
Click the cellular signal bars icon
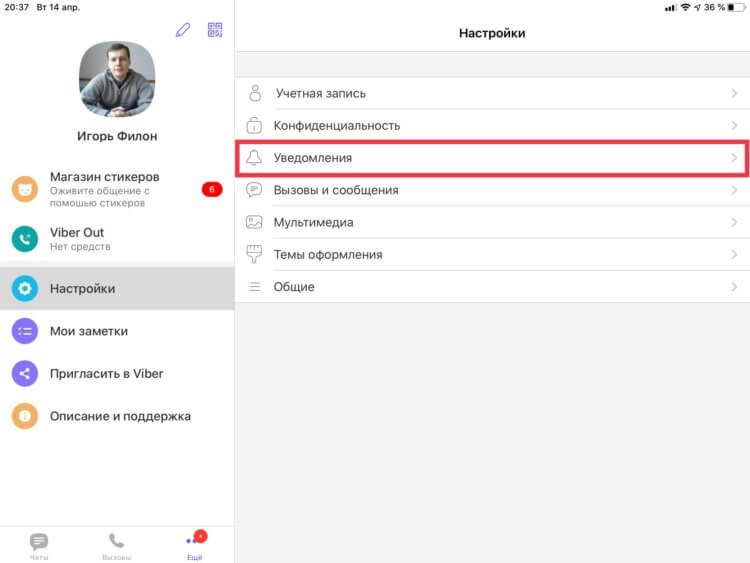coord(671,8)
